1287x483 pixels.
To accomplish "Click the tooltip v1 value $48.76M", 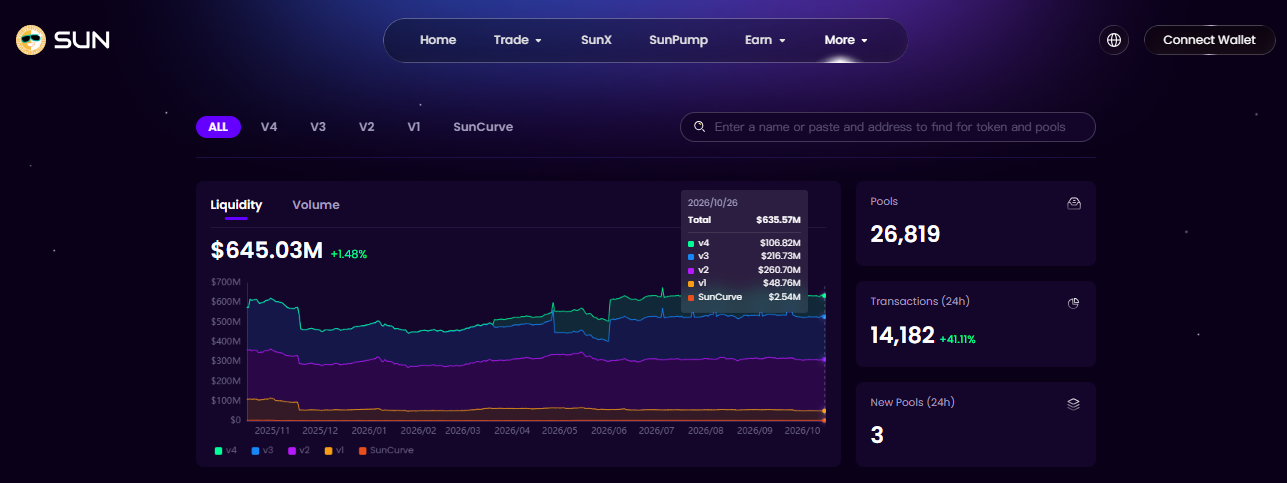I will (782, 284).
